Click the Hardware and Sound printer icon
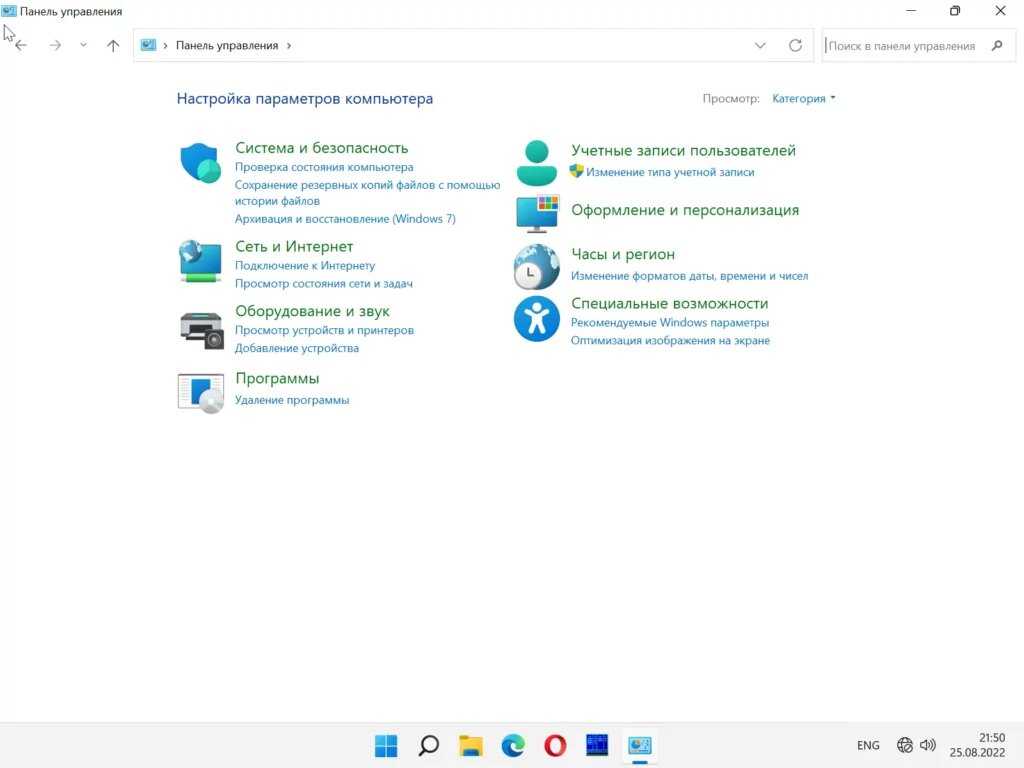The image size is (1024, 768). pos(200,329)
